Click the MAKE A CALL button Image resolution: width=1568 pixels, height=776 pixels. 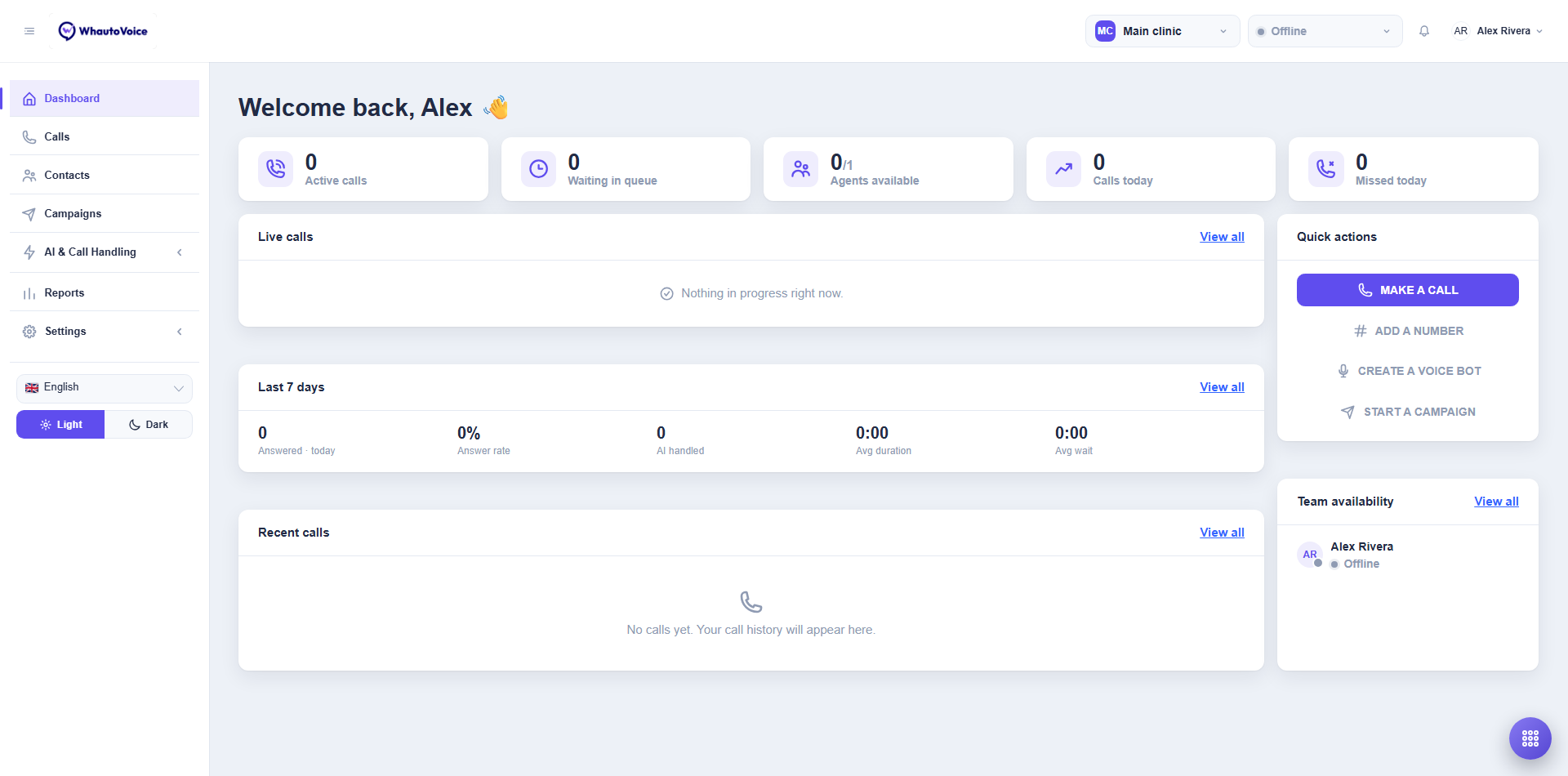(1408, 290)
